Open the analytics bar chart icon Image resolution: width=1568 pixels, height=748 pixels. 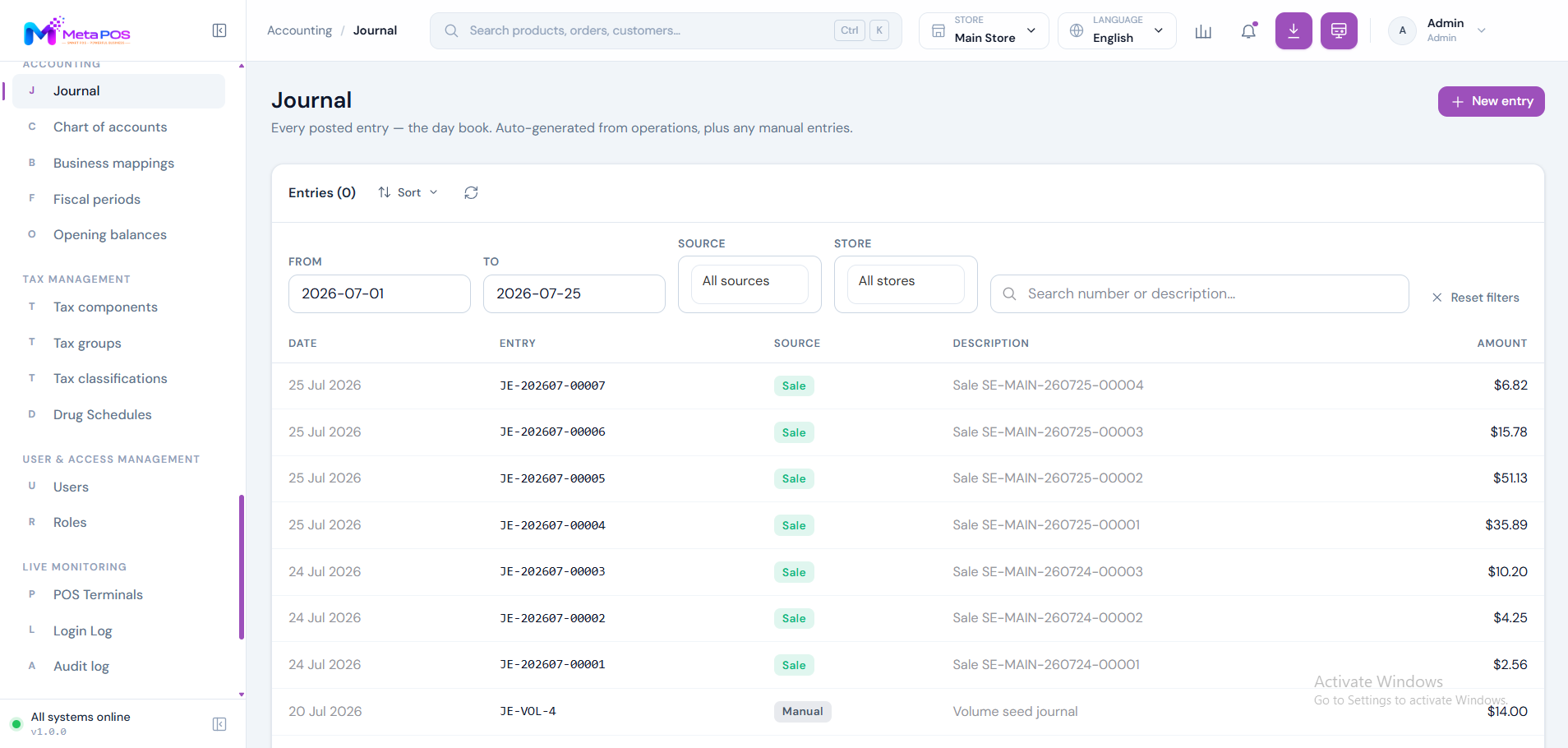point(1203,31)
